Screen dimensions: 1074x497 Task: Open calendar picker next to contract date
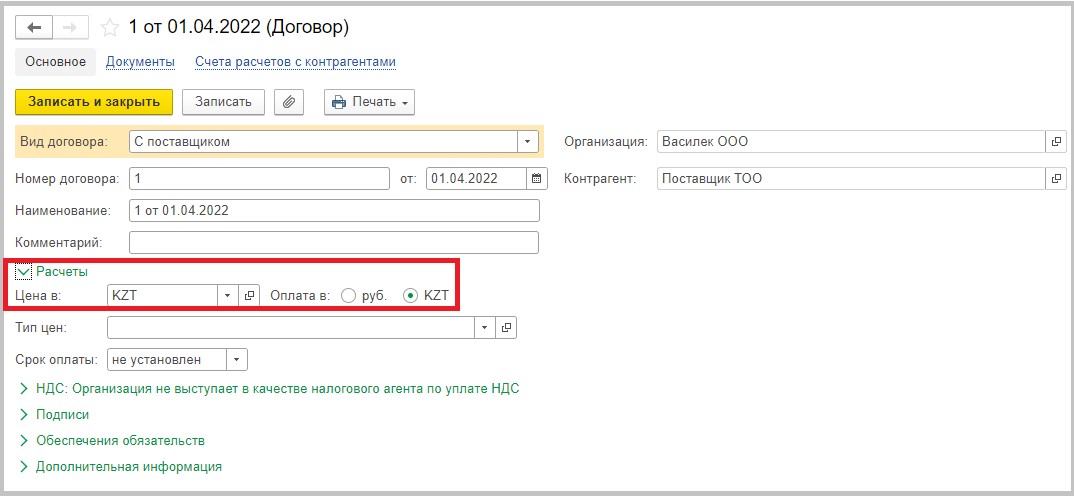(x=537, y=179)
